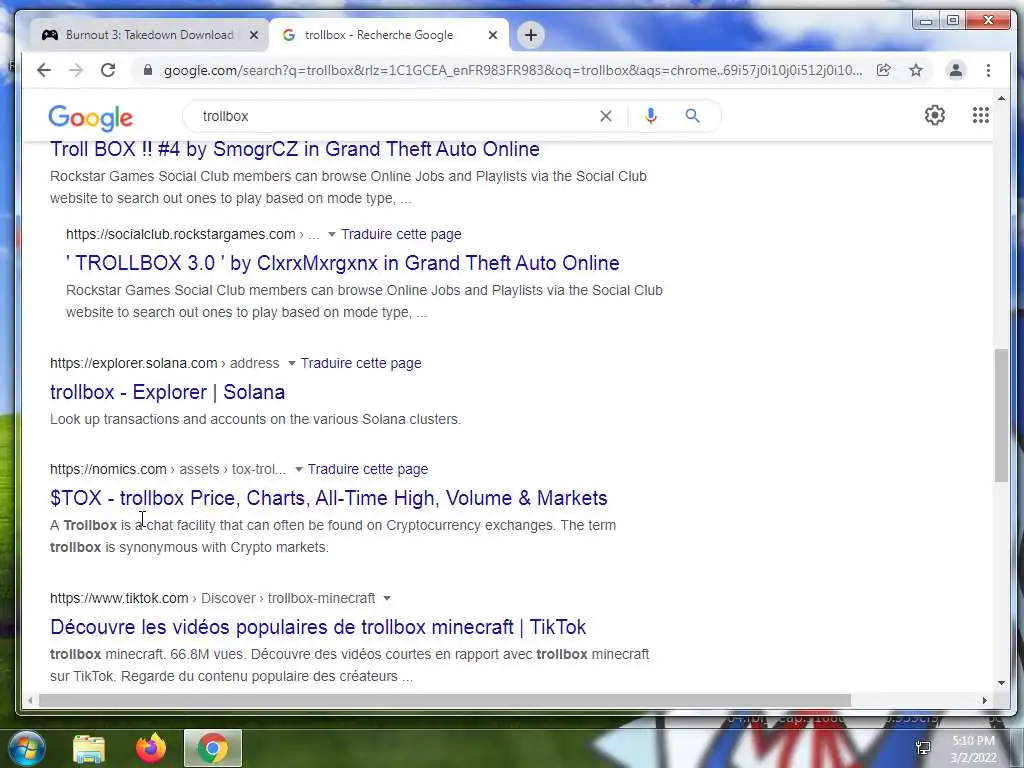This screenshot has width=1024, height=768.
Task: Clear the Google search box text
Action: (605, 116)
